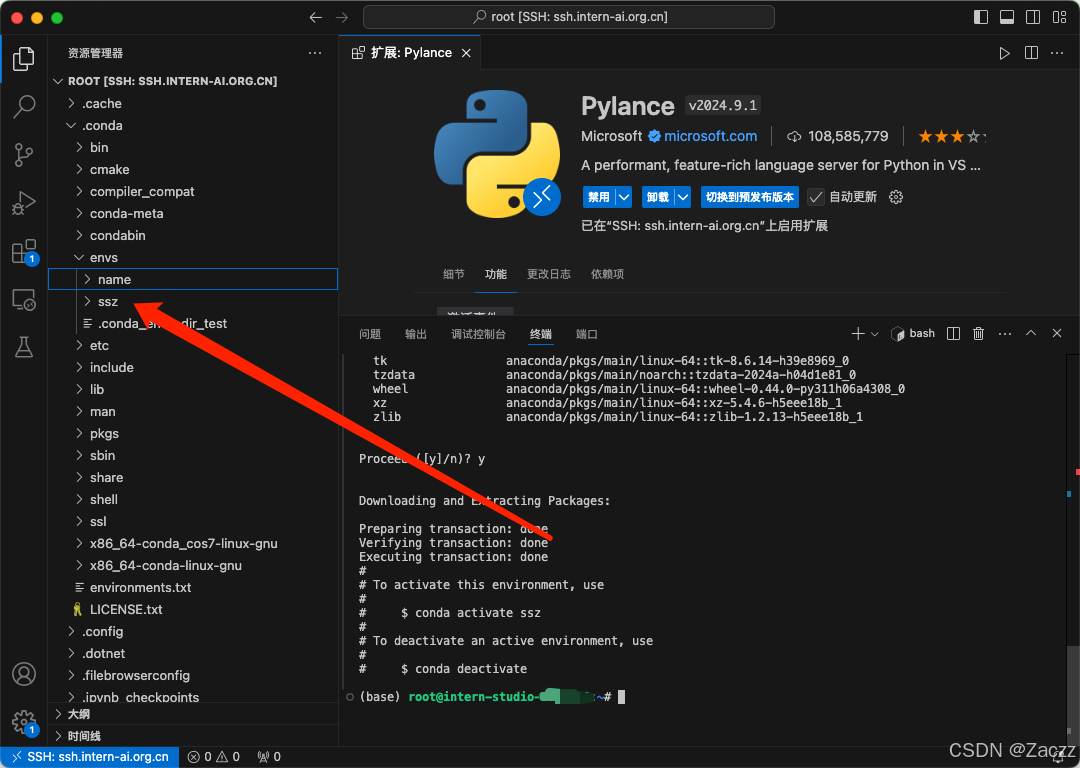Open the Source Control view
Screen dimensions: 1080x768
tap(24, 155)
